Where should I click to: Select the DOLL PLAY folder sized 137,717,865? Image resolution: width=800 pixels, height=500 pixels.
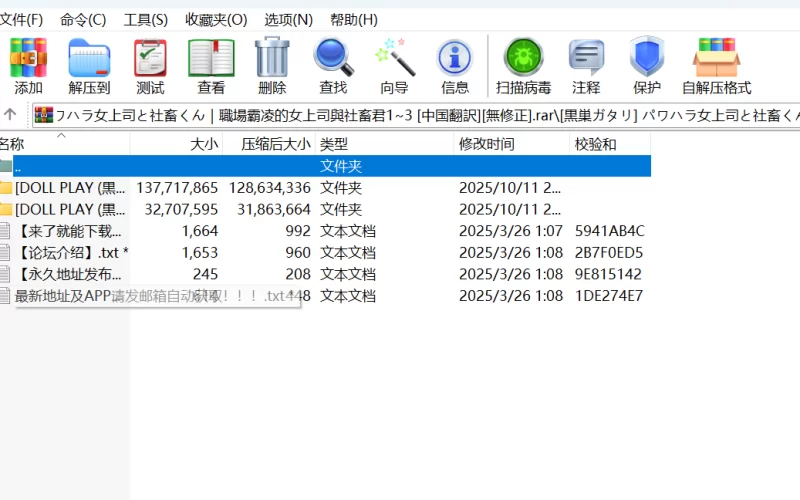click(x=326, y=188)
